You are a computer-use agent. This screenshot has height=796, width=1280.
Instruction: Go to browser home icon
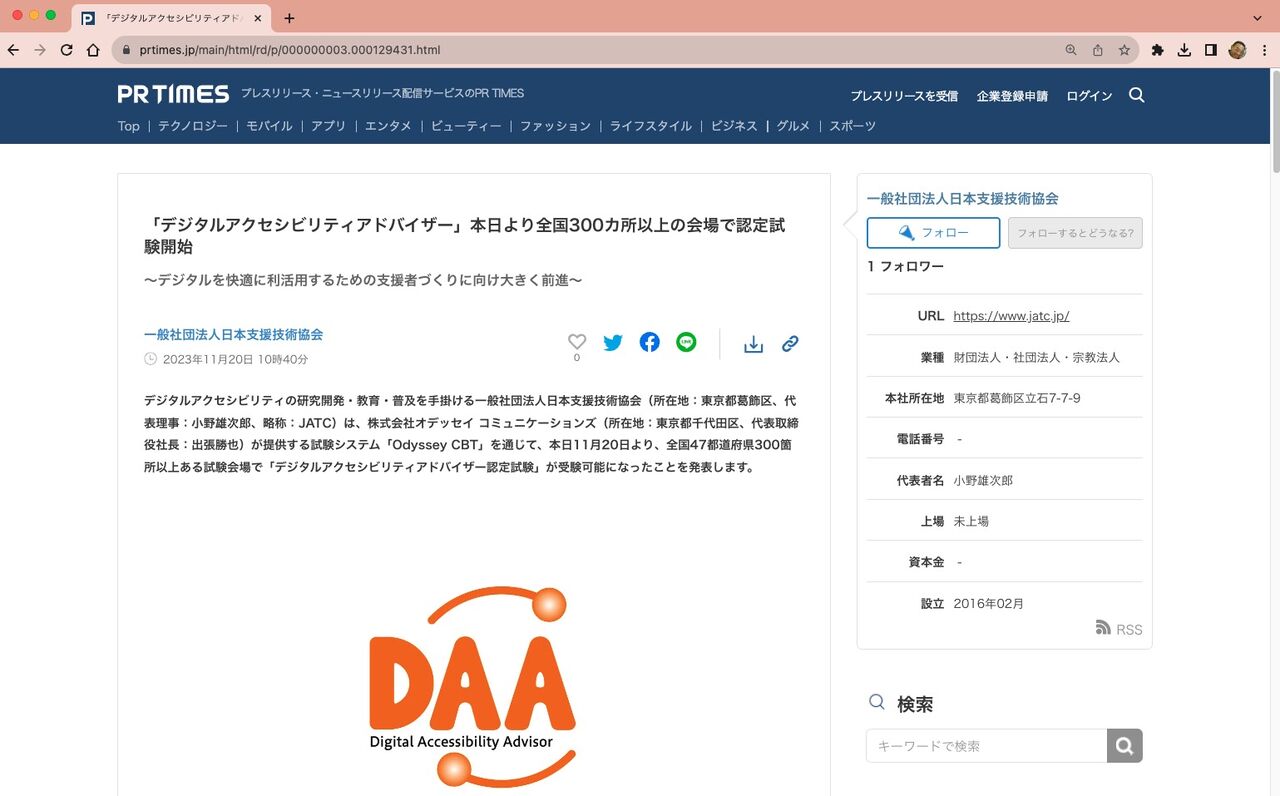[93, 50]
